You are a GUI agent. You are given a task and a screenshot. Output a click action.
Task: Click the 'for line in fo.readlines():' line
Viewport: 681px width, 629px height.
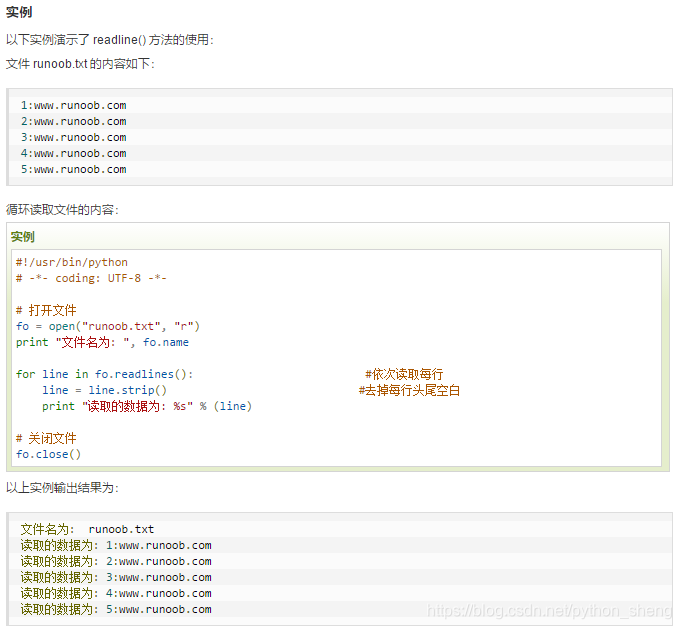(x=104, y=374)
